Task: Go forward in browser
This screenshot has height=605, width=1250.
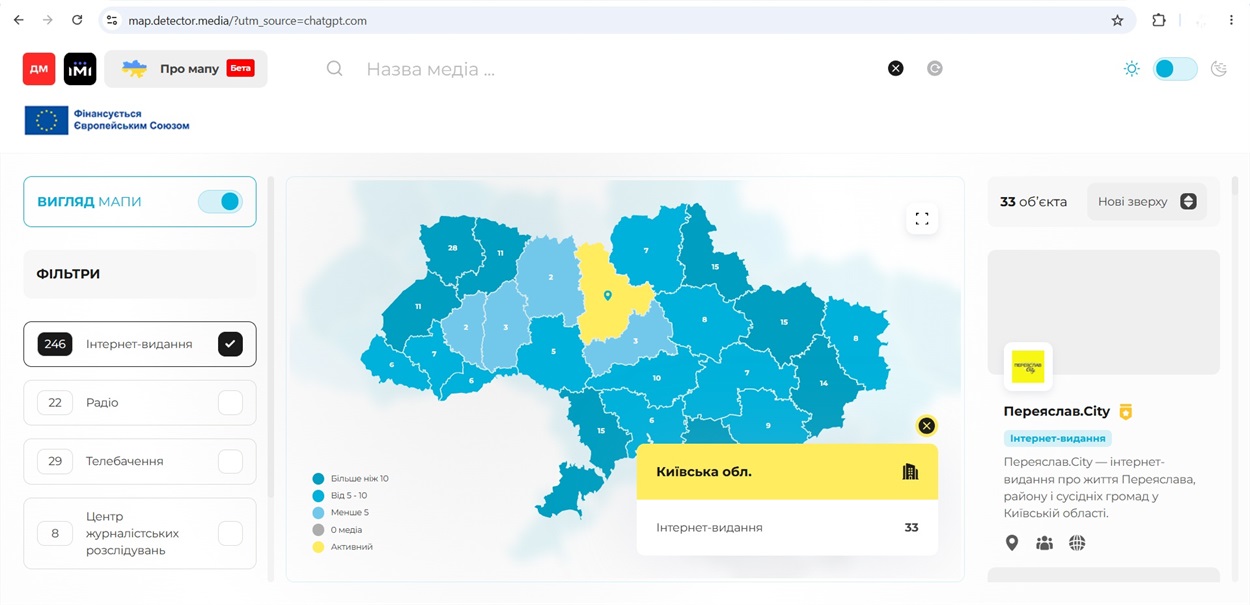Action: (47, 20)
